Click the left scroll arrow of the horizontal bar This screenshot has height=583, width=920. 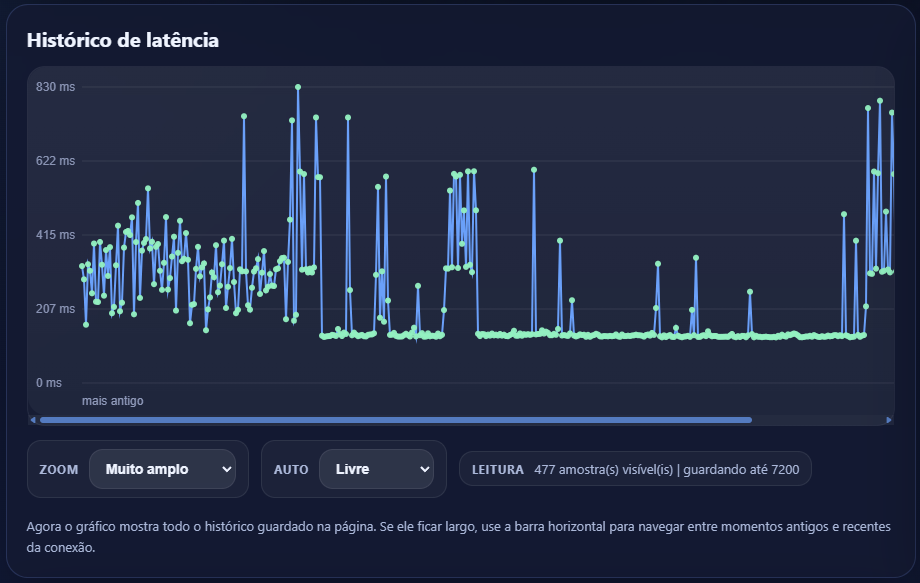[33, 418]
